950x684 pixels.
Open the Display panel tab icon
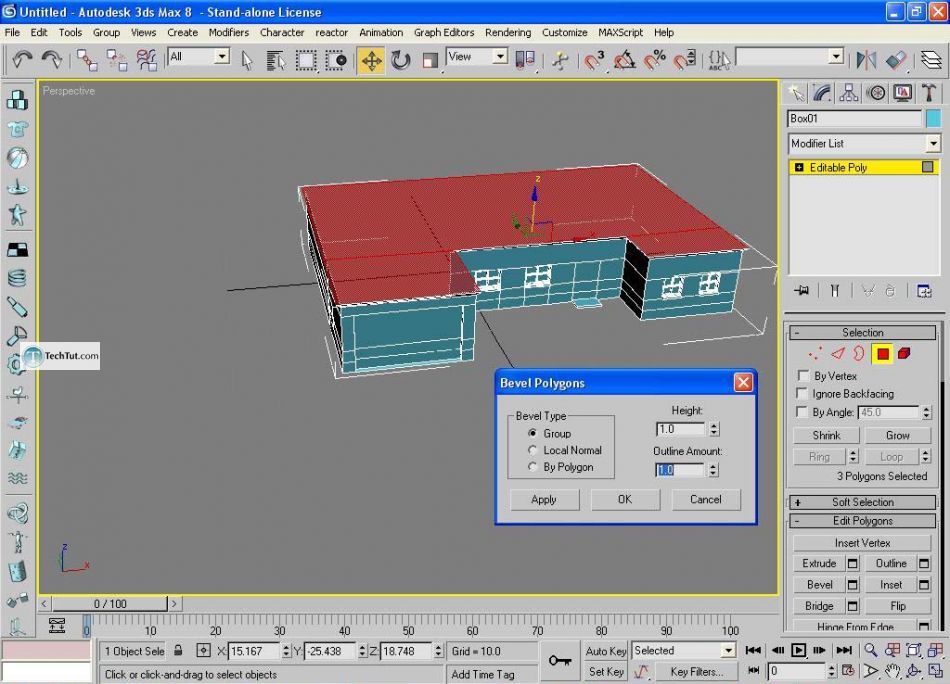903,93
